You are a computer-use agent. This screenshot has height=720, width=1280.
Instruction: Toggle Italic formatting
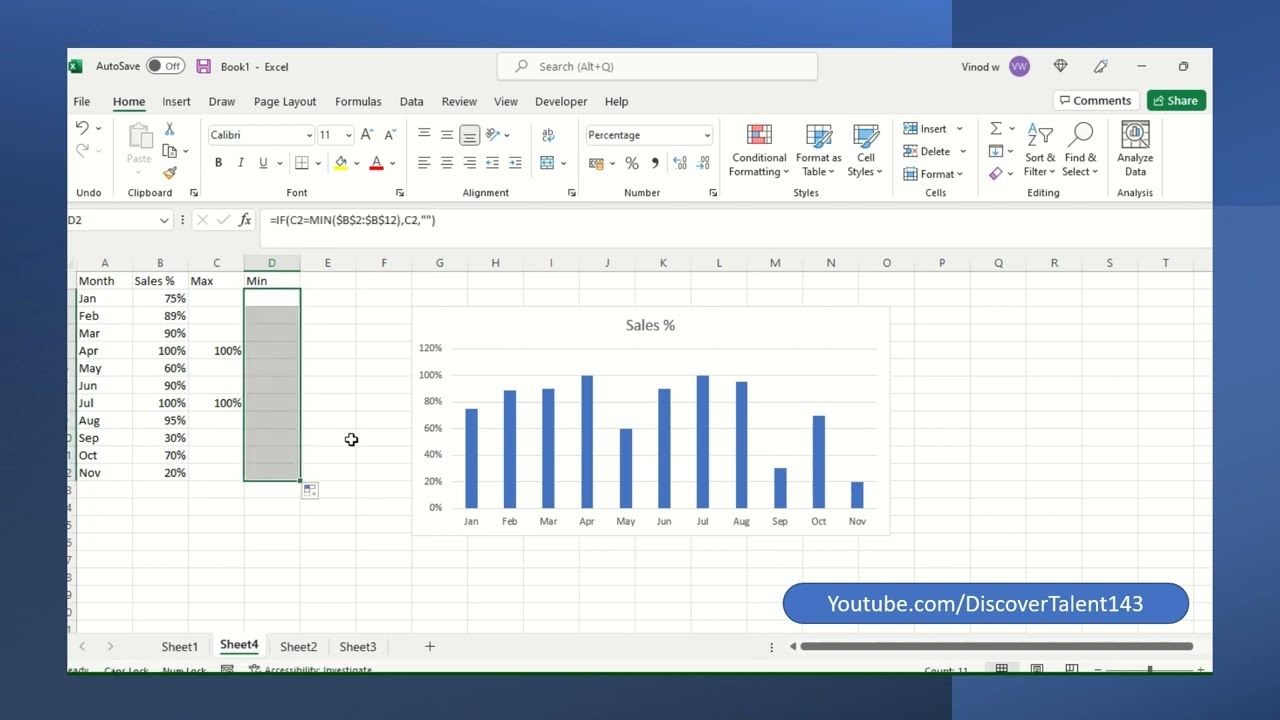coord(241,163)
